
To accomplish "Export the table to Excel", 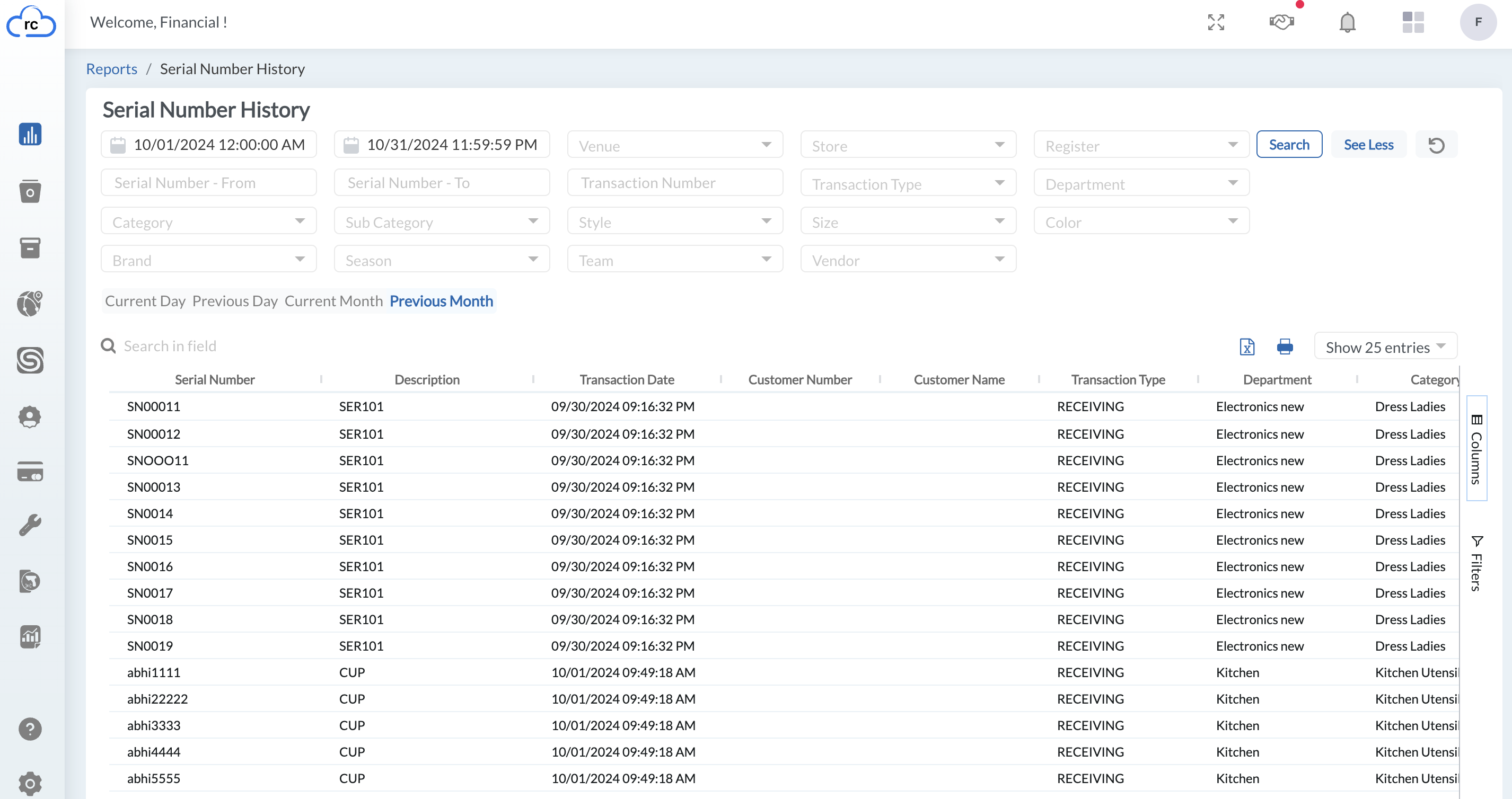I will (1247, 347).
